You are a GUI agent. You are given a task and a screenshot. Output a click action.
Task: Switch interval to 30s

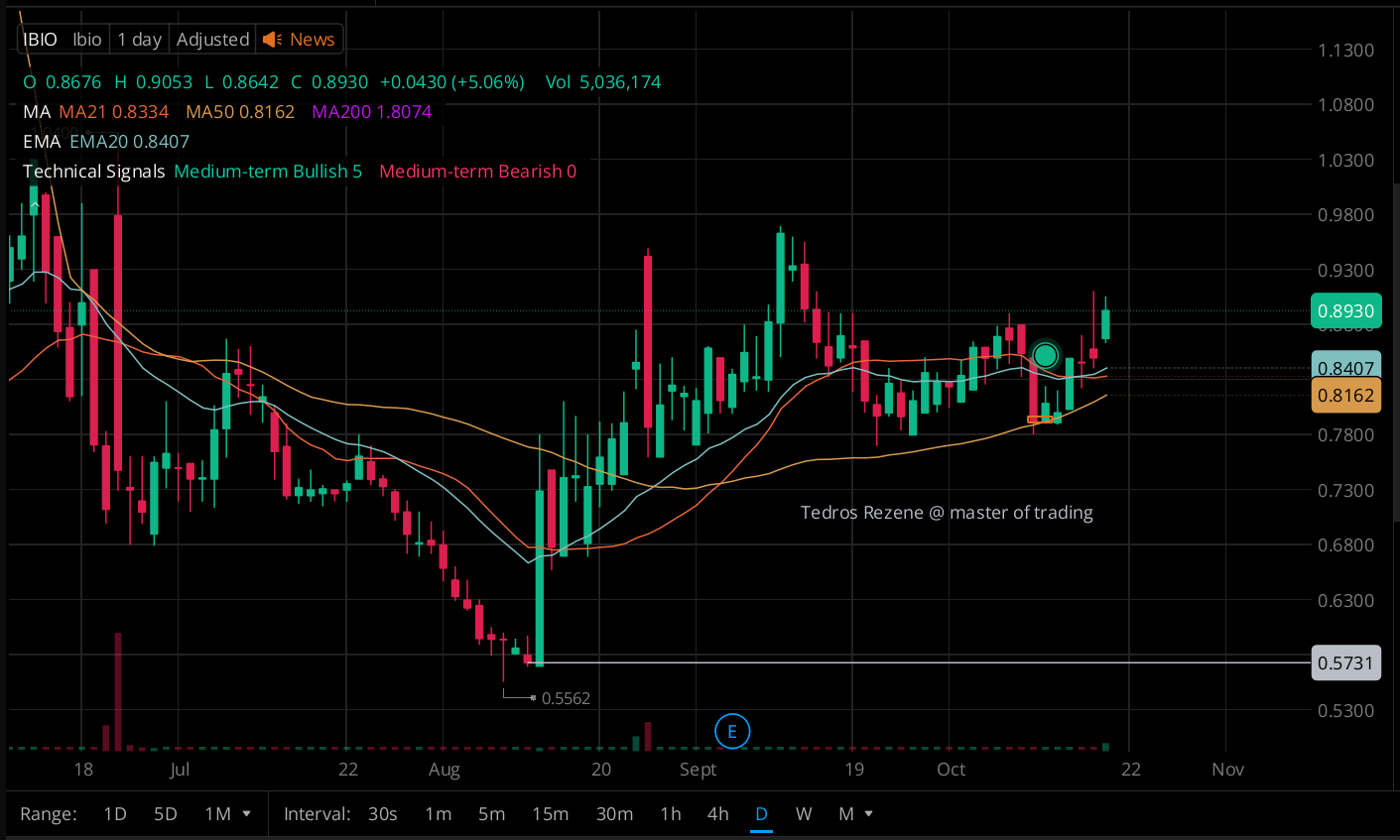[383, 814]
